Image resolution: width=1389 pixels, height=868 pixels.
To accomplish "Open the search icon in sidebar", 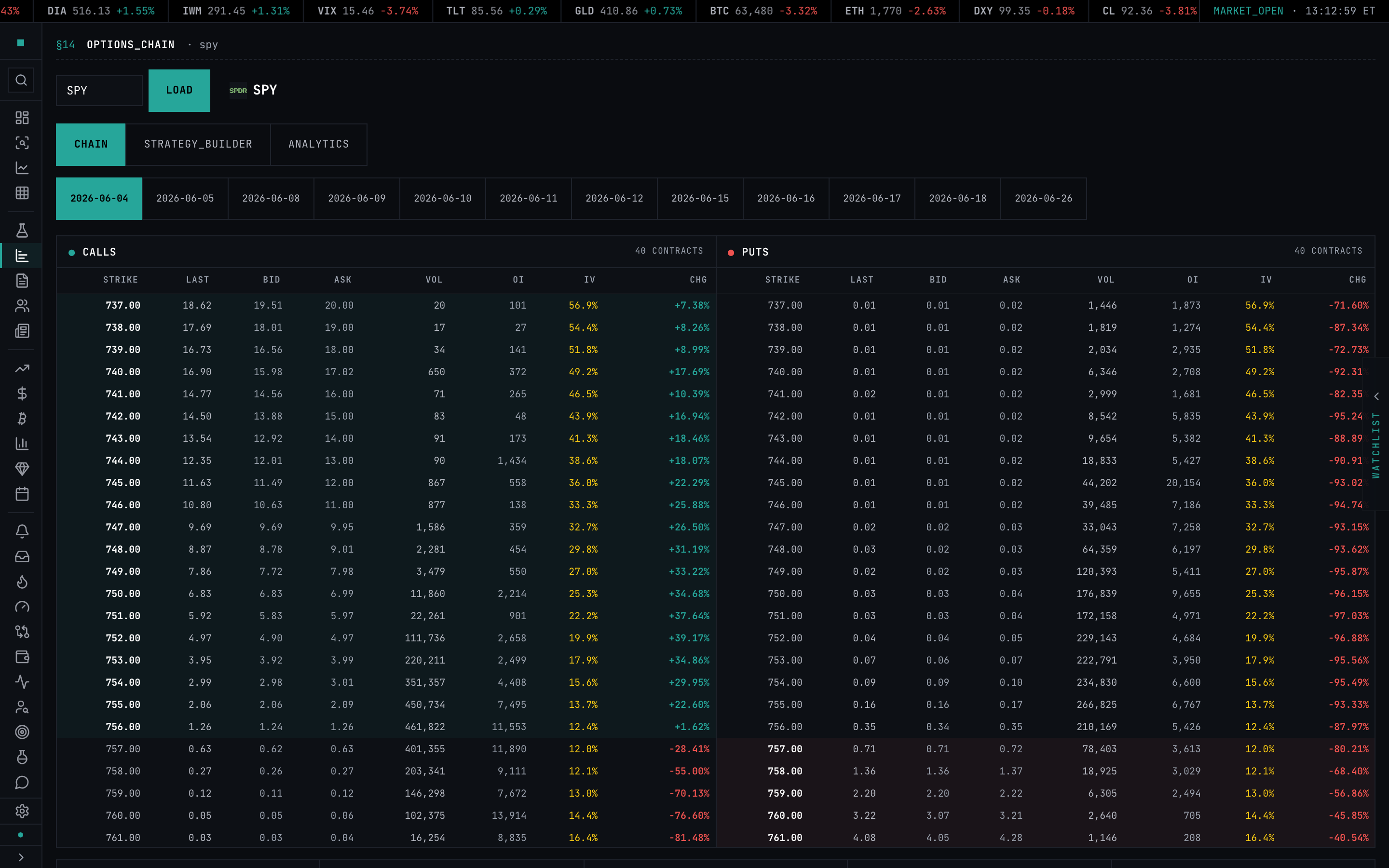I will click(21, 81).
